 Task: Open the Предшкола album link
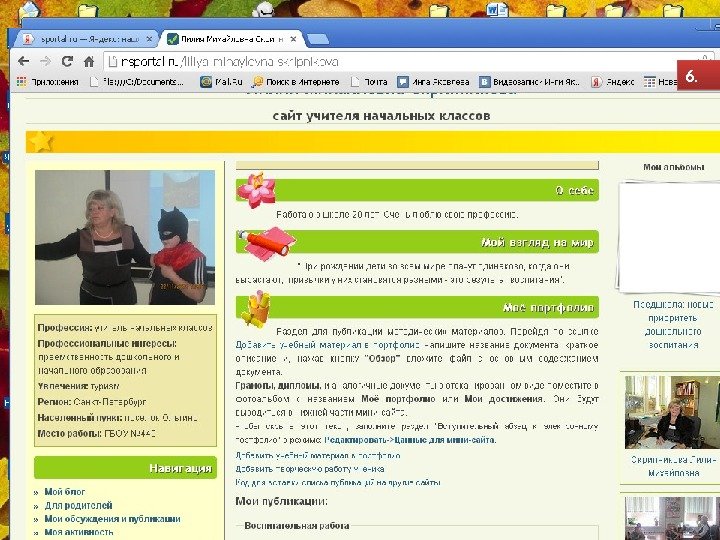pos(674,325)
